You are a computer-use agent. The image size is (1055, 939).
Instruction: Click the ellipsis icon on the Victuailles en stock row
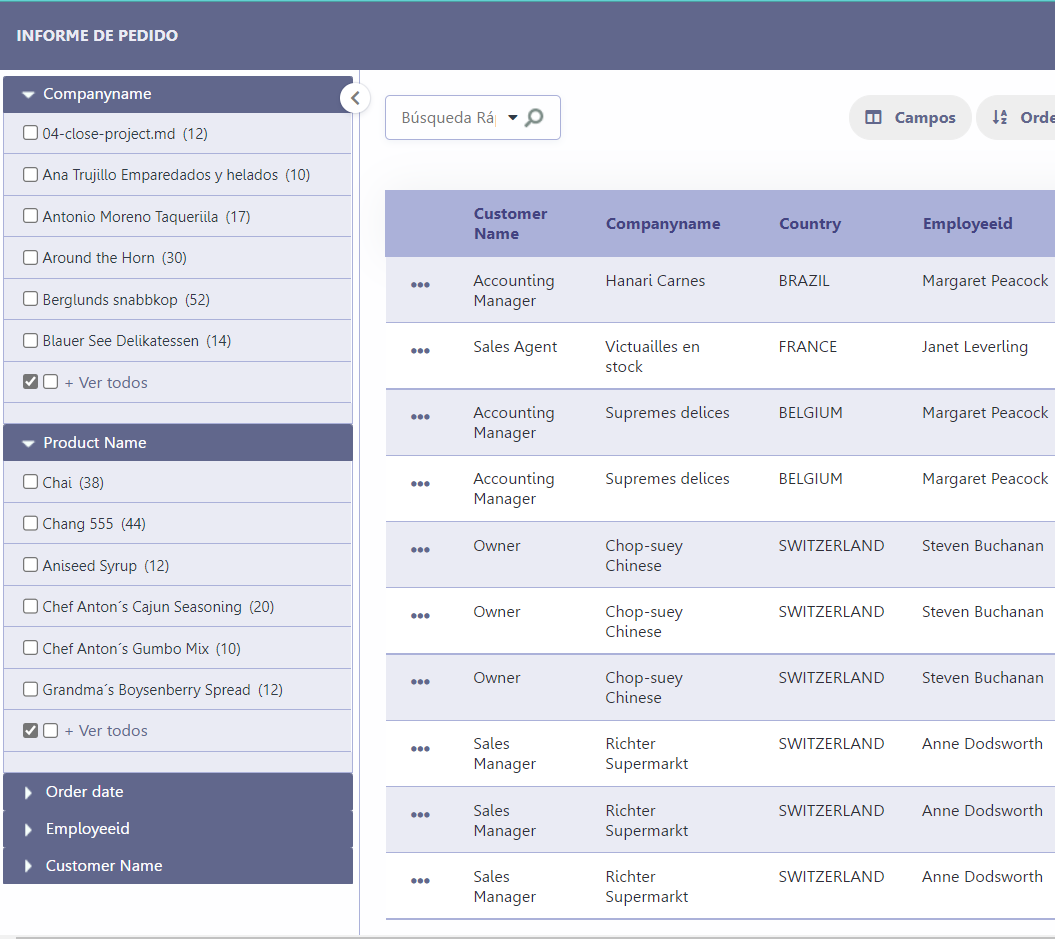pos(420,350)
